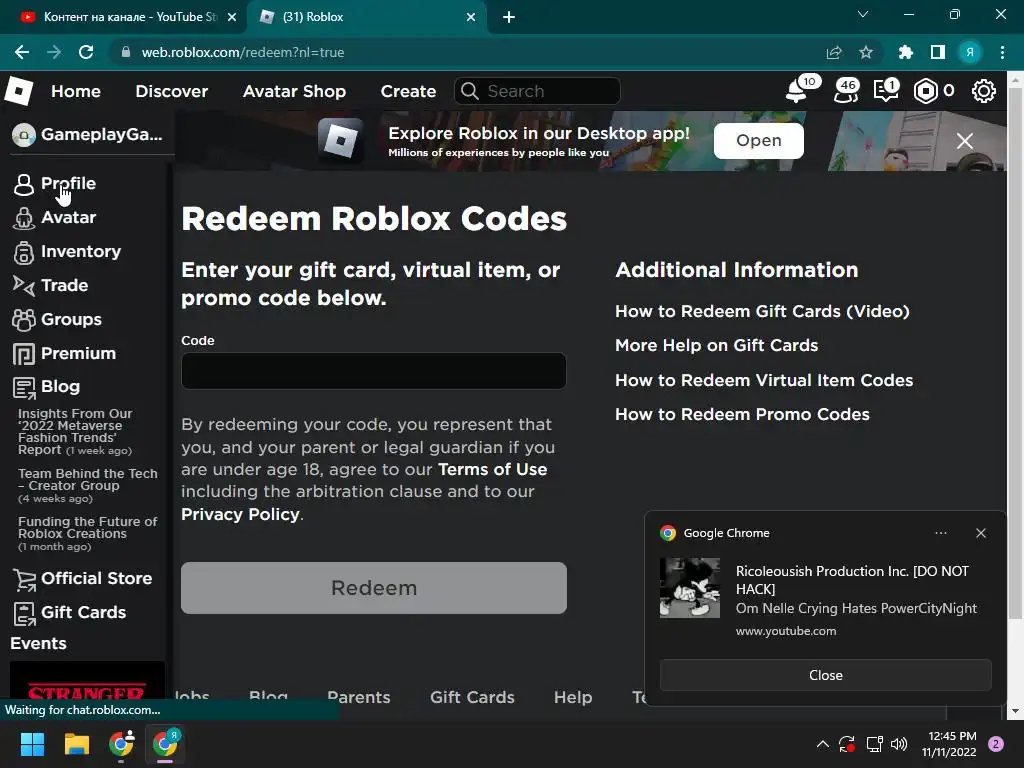The height and width of the screenshot is (768, 1024).
Task: Open How to Redeem Gift Cards (Video)
Action: coord(762,312)
